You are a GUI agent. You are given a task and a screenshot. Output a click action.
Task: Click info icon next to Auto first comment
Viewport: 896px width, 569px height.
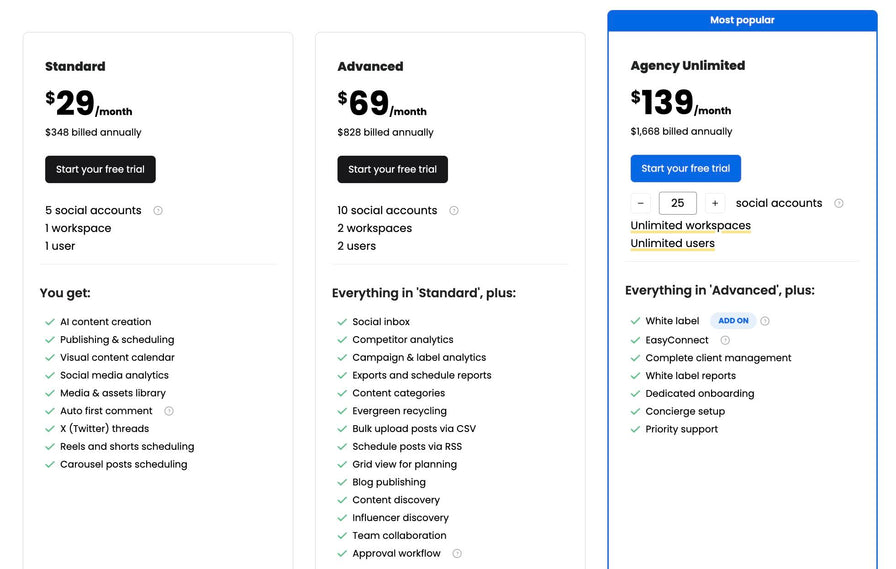tap(169, 411)
